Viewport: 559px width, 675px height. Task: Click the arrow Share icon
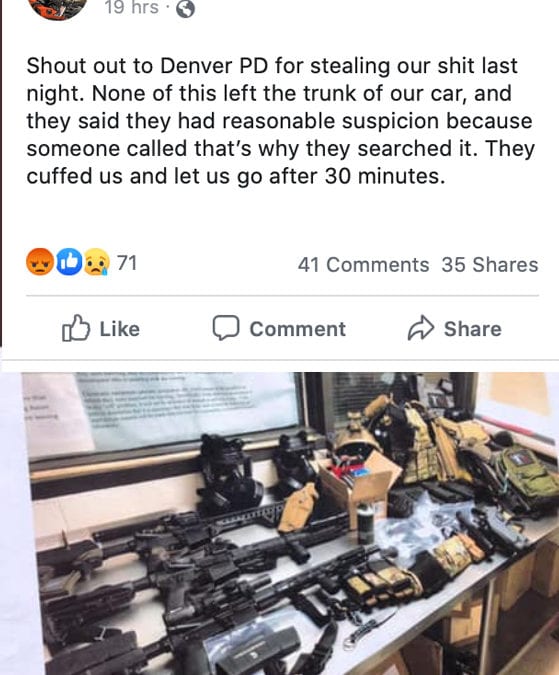[420, 328]
